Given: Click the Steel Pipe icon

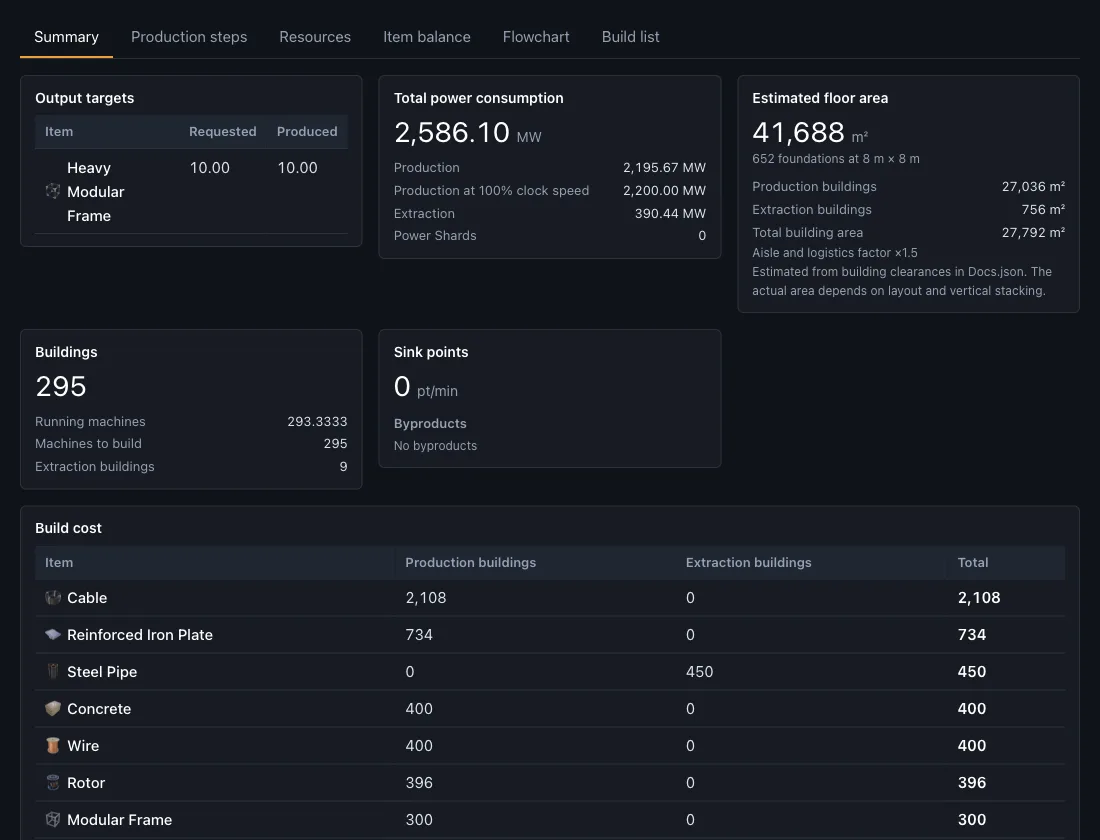Looking at the screenshot, I should click(x=53, y=672).
